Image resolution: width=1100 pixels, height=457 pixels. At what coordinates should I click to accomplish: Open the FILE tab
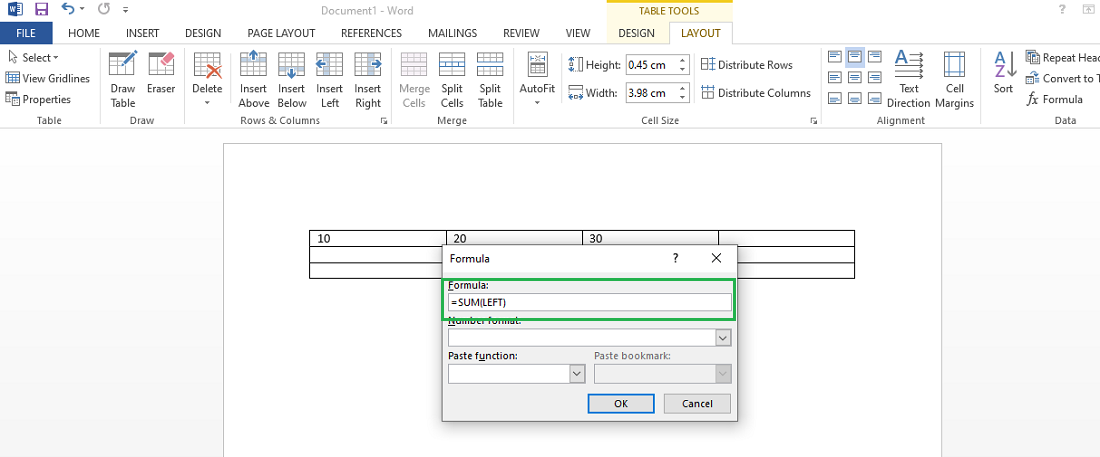point(26,33)
